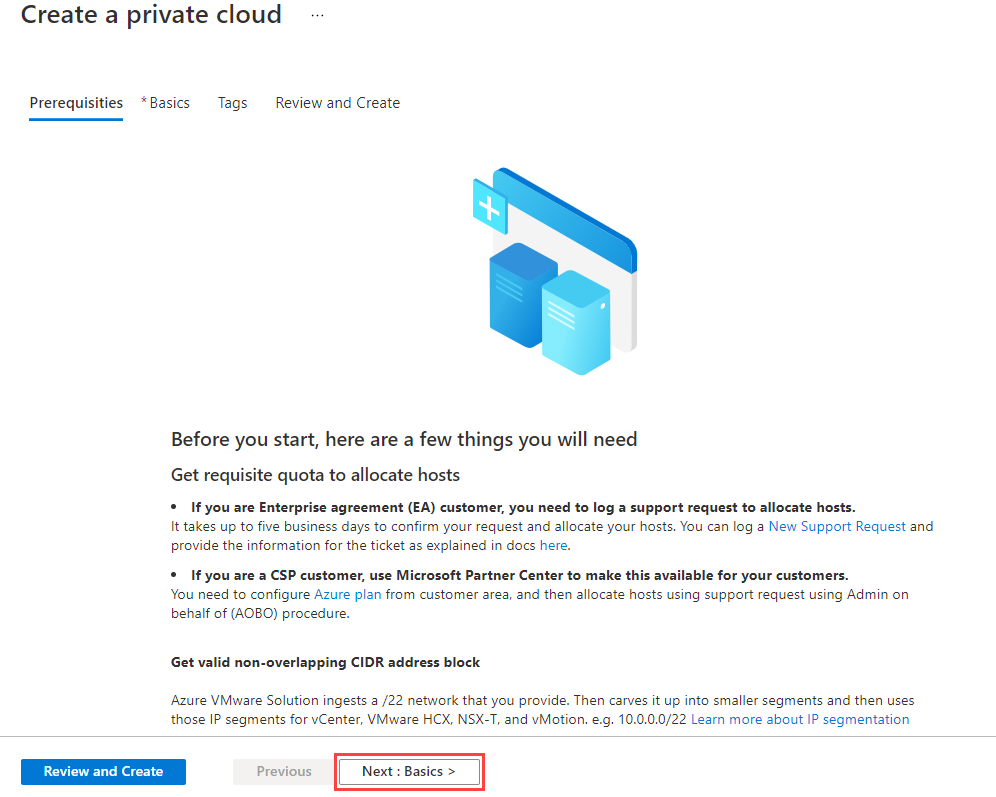This screenshot has width=996, height=797.
Task: Click the Prerequisites tab
Action: [75, 103]
